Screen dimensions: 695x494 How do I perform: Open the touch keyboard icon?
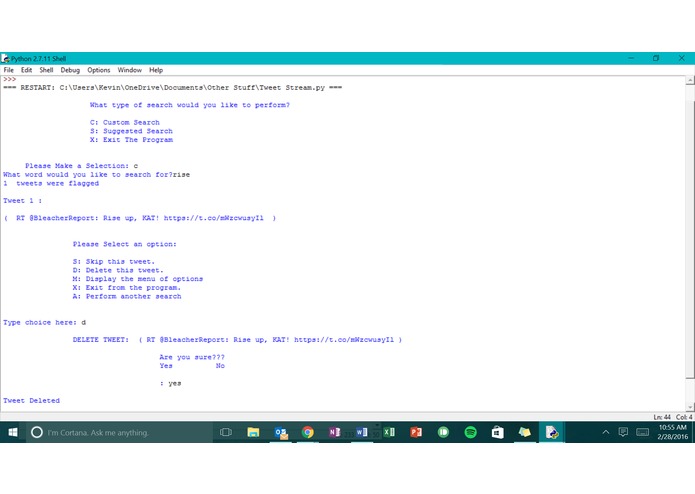click(x=642, y=432)
